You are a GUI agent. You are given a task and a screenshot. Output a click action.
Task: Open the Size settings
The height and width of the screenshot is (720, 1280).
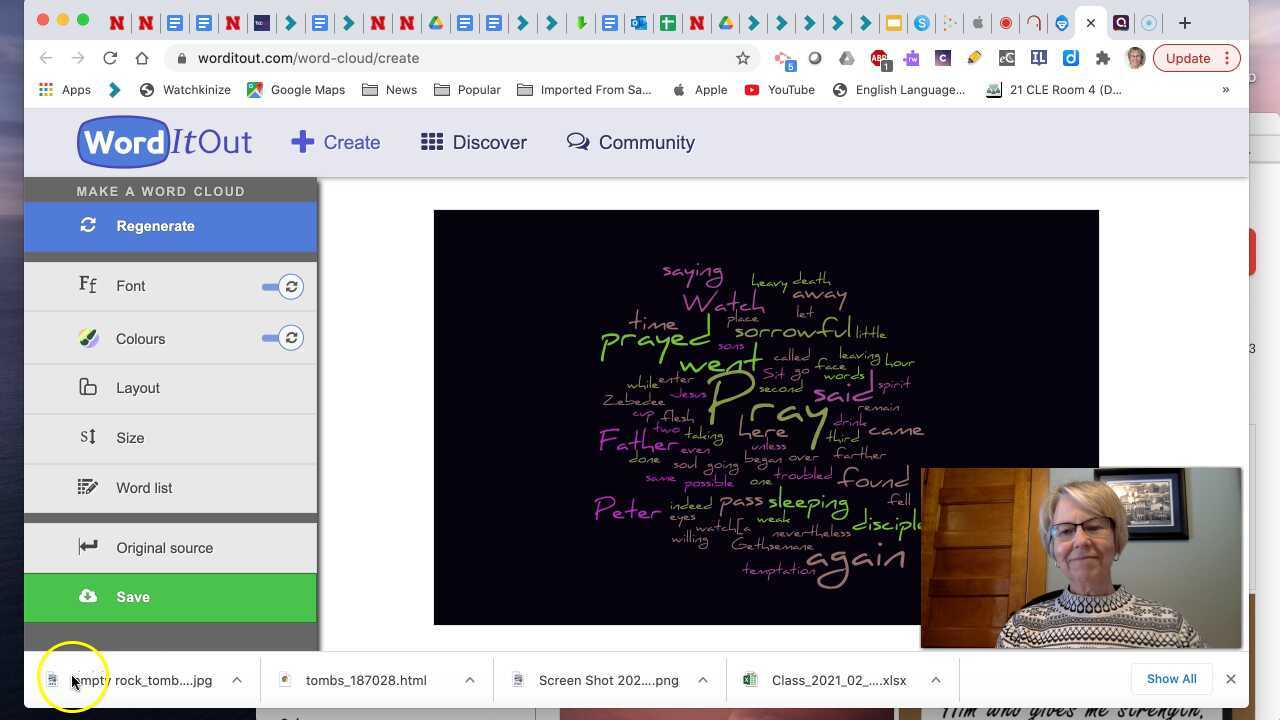tap(130, 438)
